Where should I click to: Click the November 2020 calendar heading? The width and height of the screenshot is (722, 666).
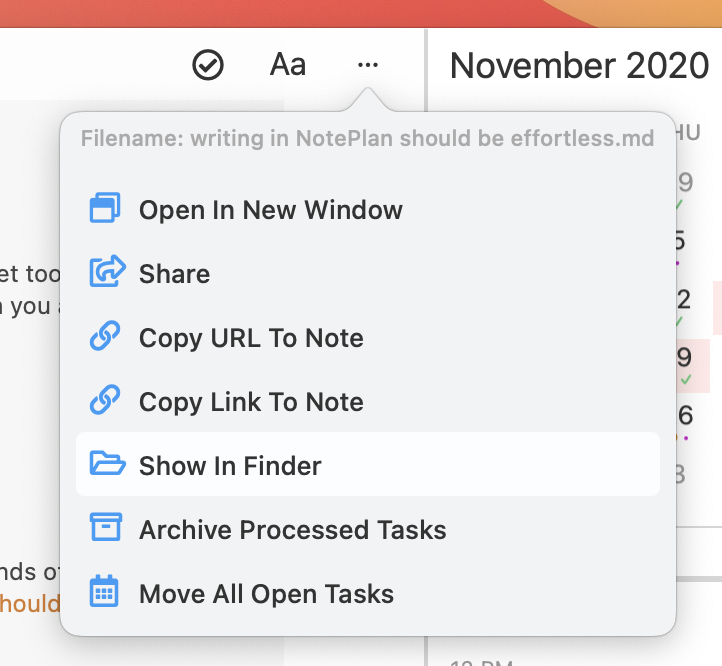click(x=579, y=65)
